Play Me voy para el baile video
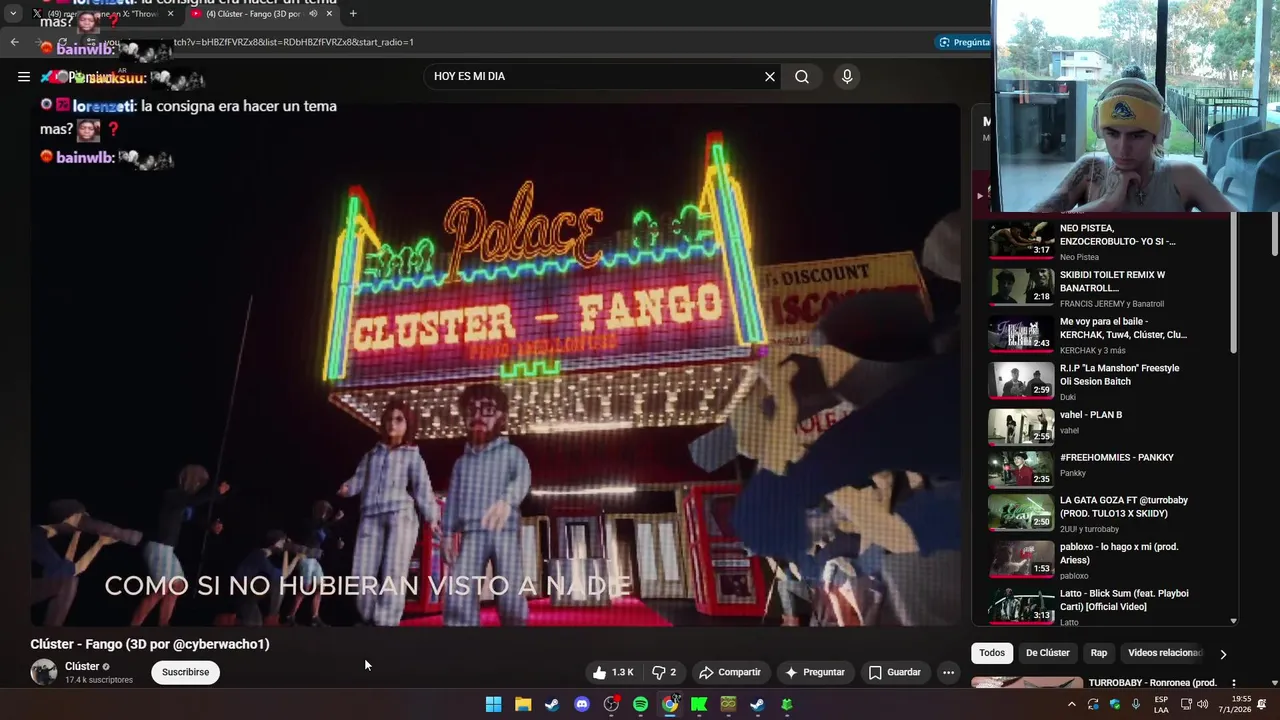The width and height of the screenshot is (1280, 720). (1021, 334)
